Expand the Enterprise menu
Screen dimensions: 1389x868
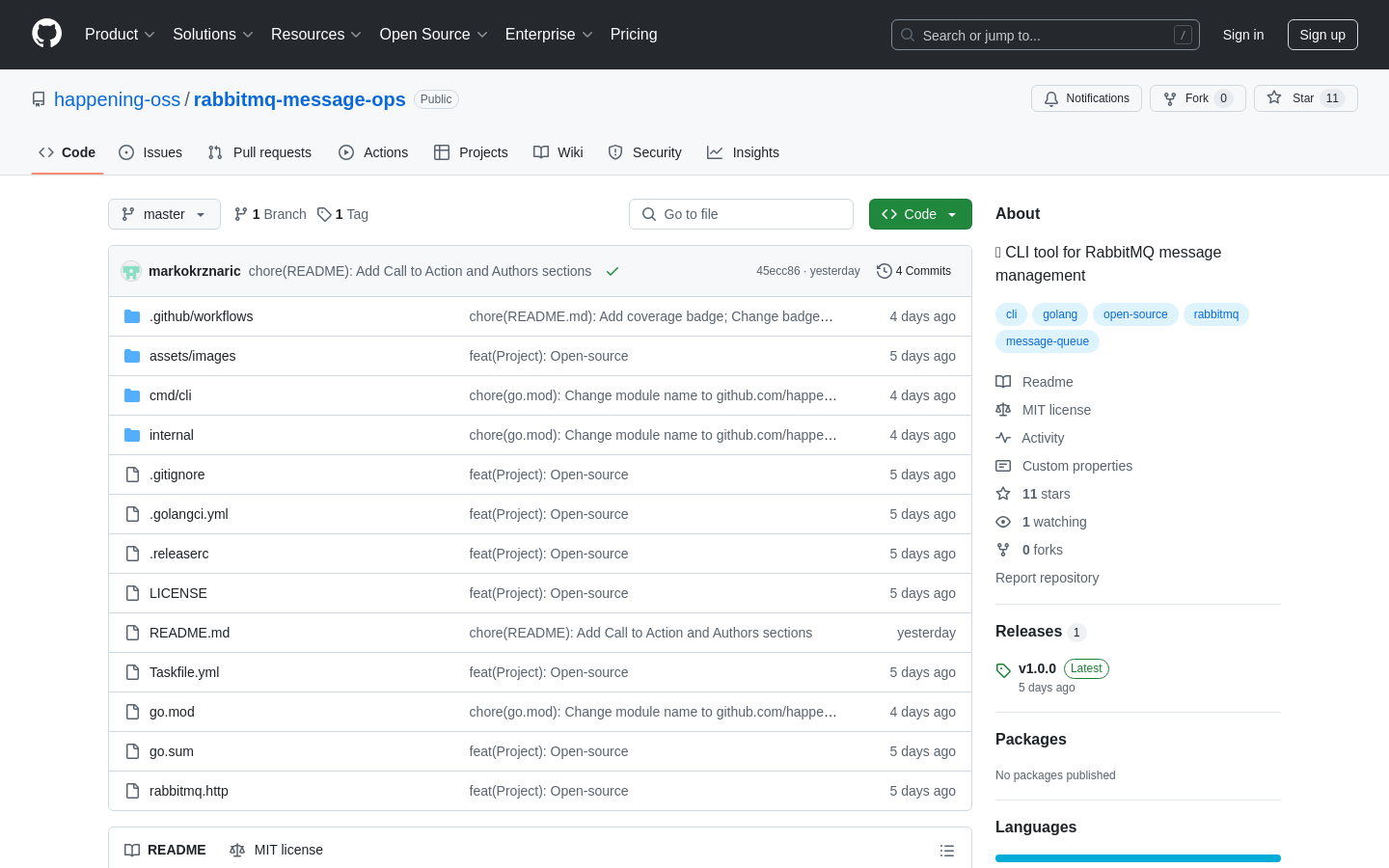point(549,35)
